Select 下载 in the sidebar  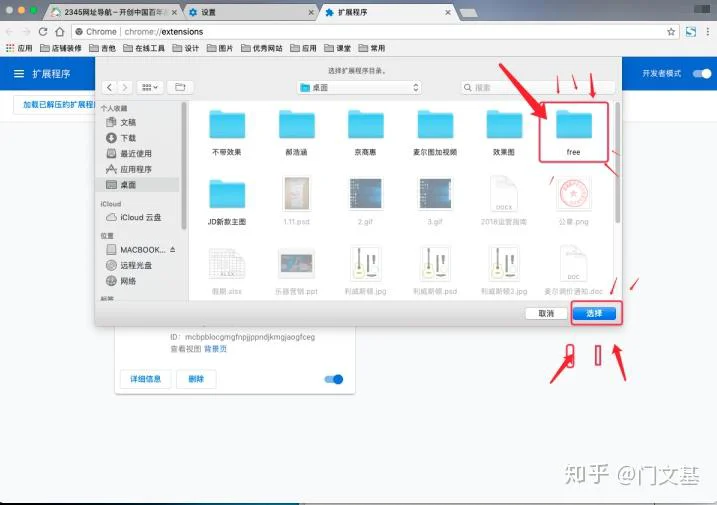point(128,137)
